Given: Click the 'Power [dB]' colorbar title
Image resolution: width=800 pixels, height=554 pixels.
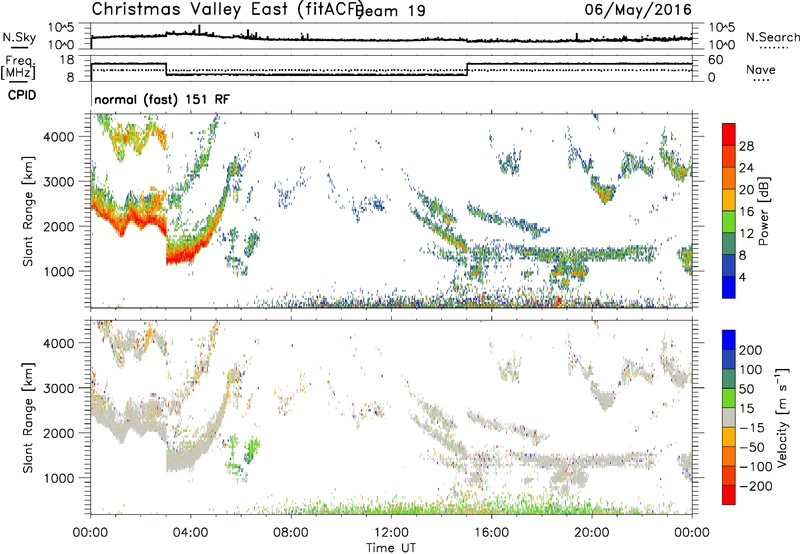Looking at the screenshot, I should coord(763,211).
